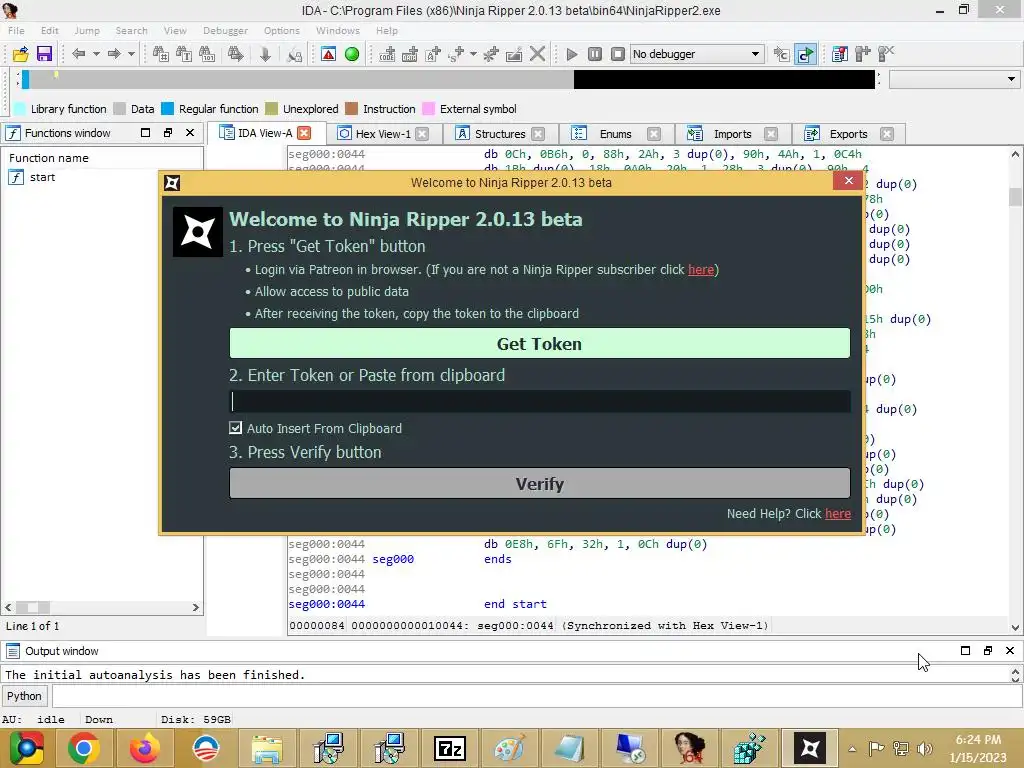The height and width of the screenshot is (768, 1024).
Task: Open 7-Zip from the taskbar
Action: click(x=450, y=748)
